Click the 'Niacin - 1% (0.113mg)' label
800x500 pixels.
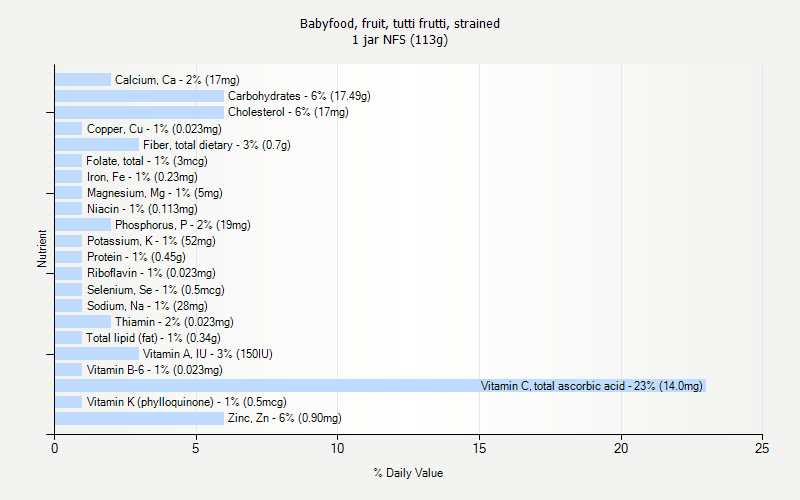point(142,209)
